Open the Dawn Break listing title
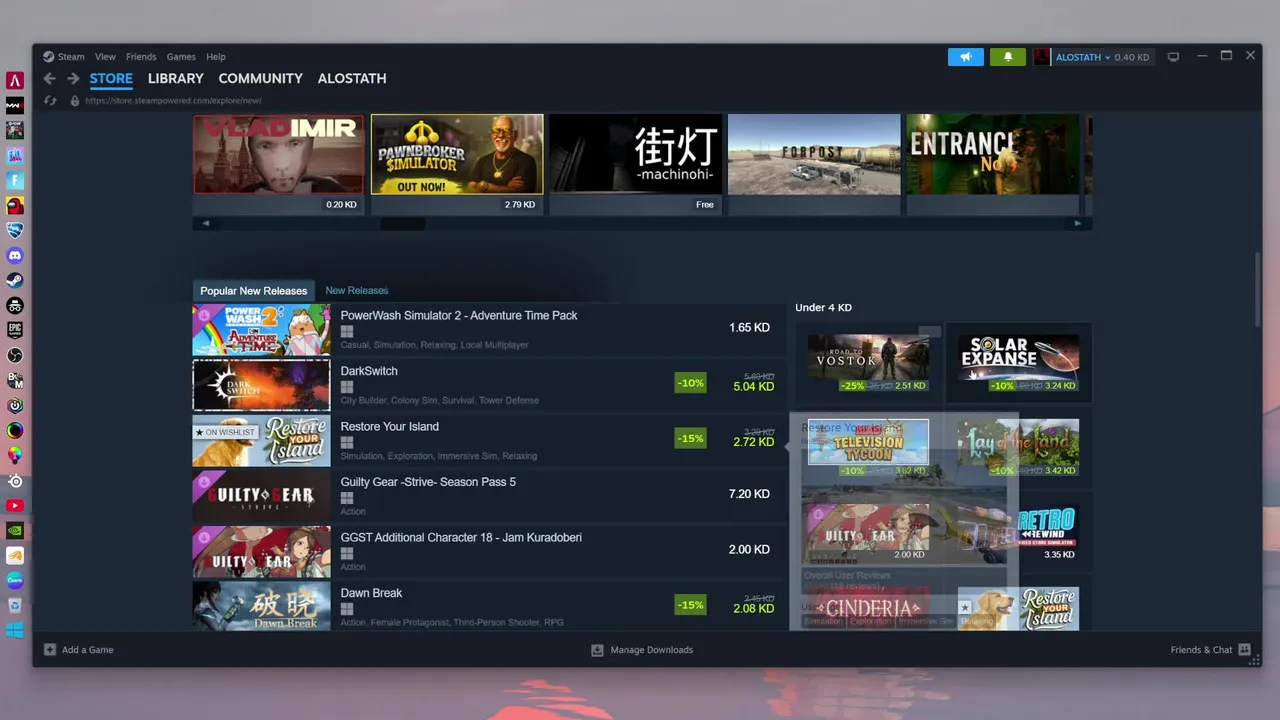 [371, 593]
